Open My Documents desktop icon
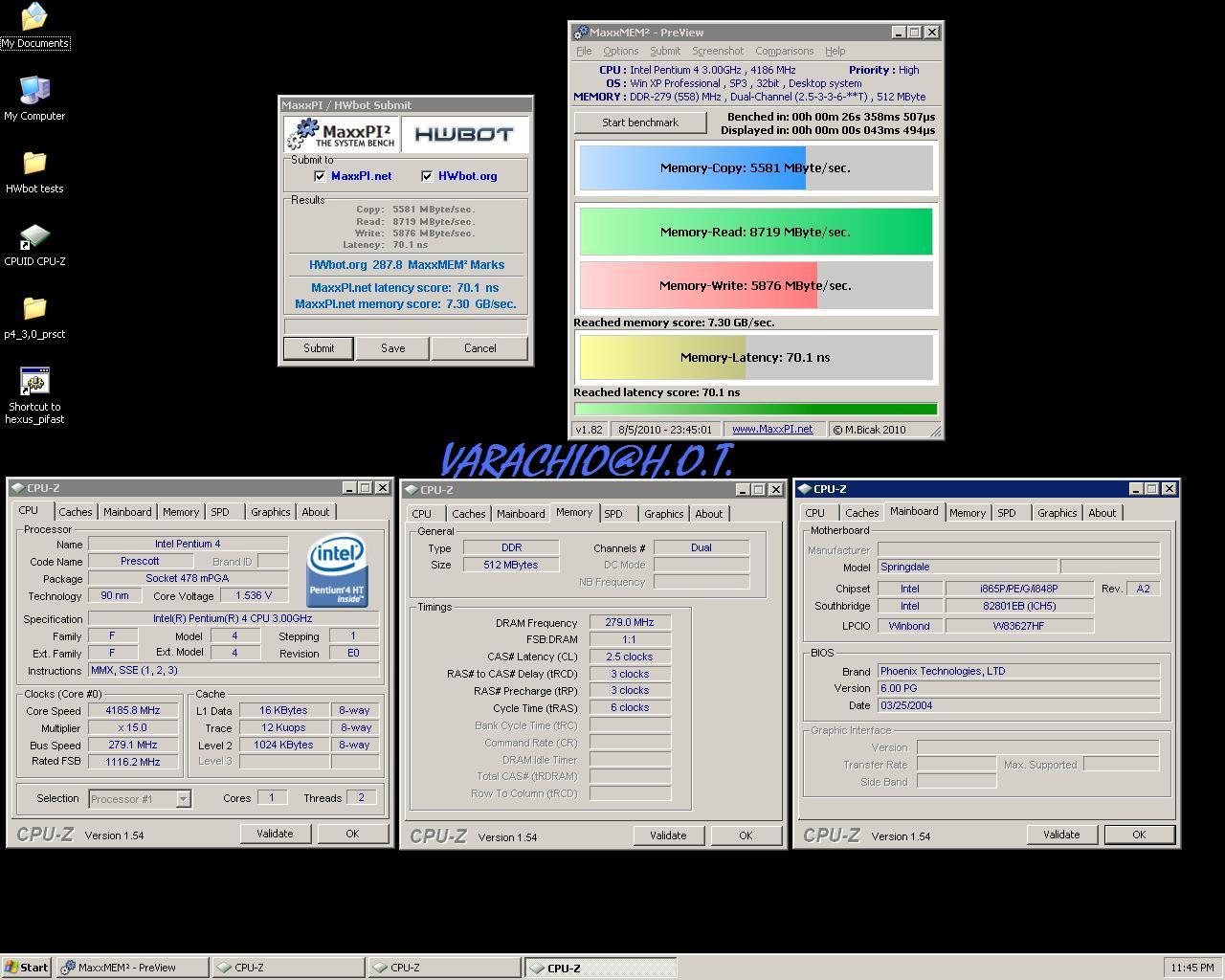 (x=34, y=25)
